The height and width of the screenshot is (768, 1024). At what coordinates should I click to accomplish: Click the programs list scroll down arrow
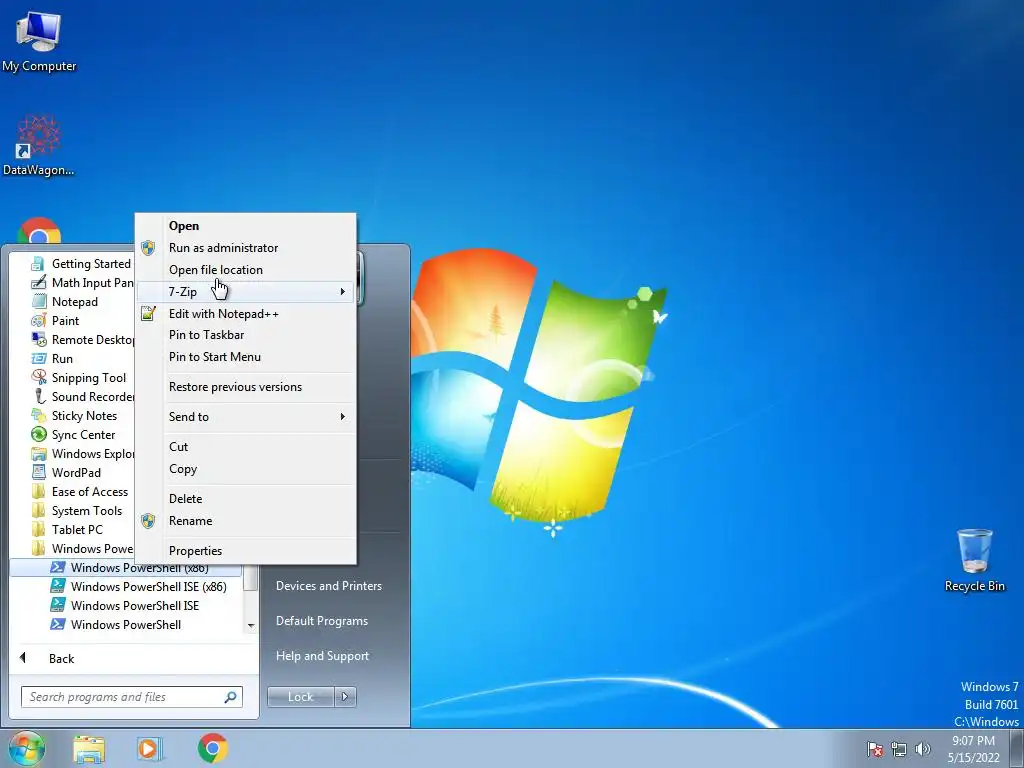click(251, 626)
